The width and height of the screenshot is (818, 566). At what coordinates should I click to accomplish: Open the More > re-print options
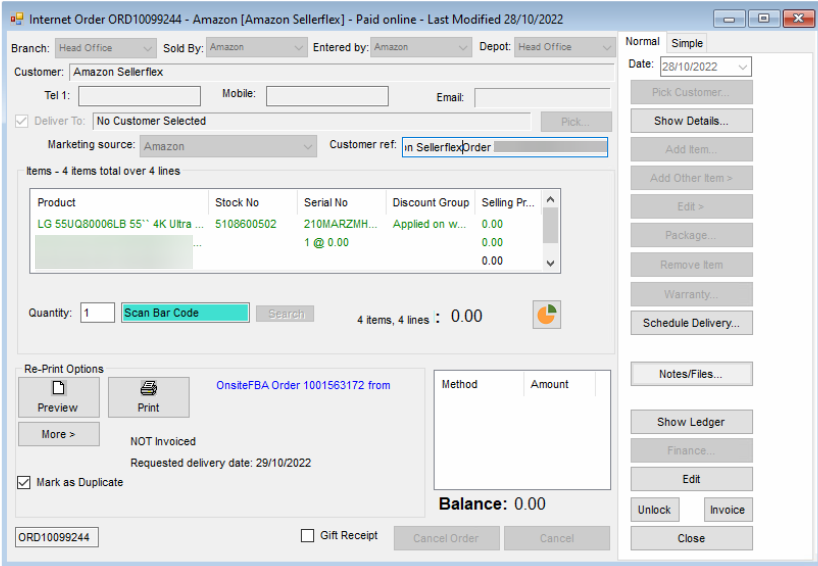pyautogui.click(x=58, y=434)
